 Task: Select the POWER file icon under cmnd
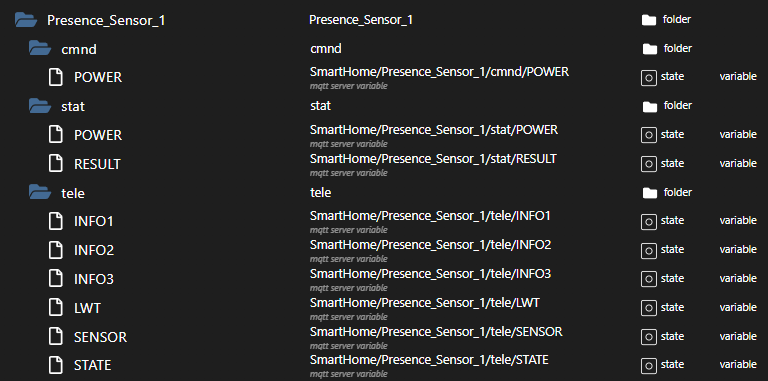(56, 77)
